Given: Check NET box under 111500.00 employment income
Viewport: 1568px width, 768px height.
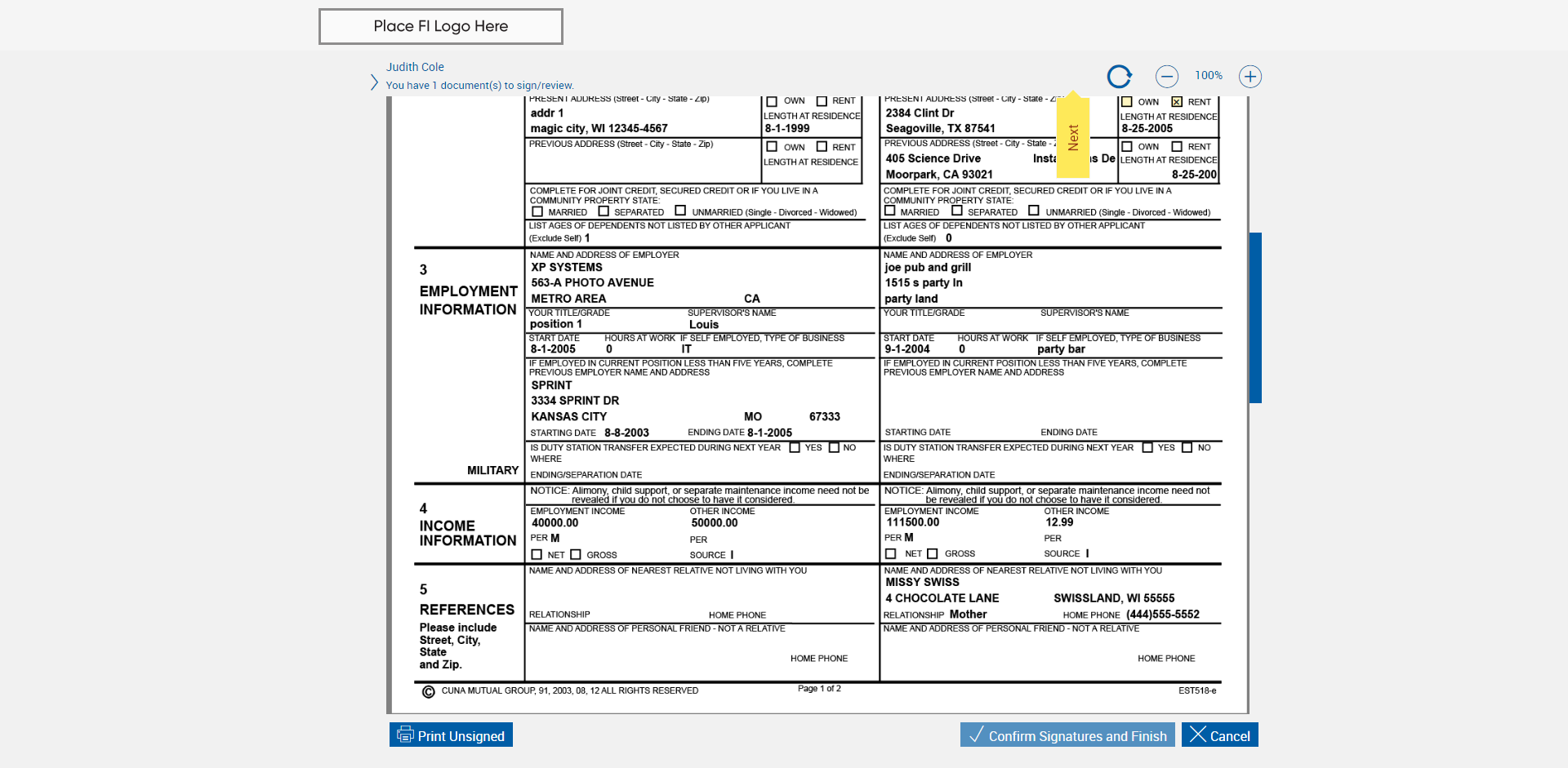Looking at the screenshot, I should [891, 553].
